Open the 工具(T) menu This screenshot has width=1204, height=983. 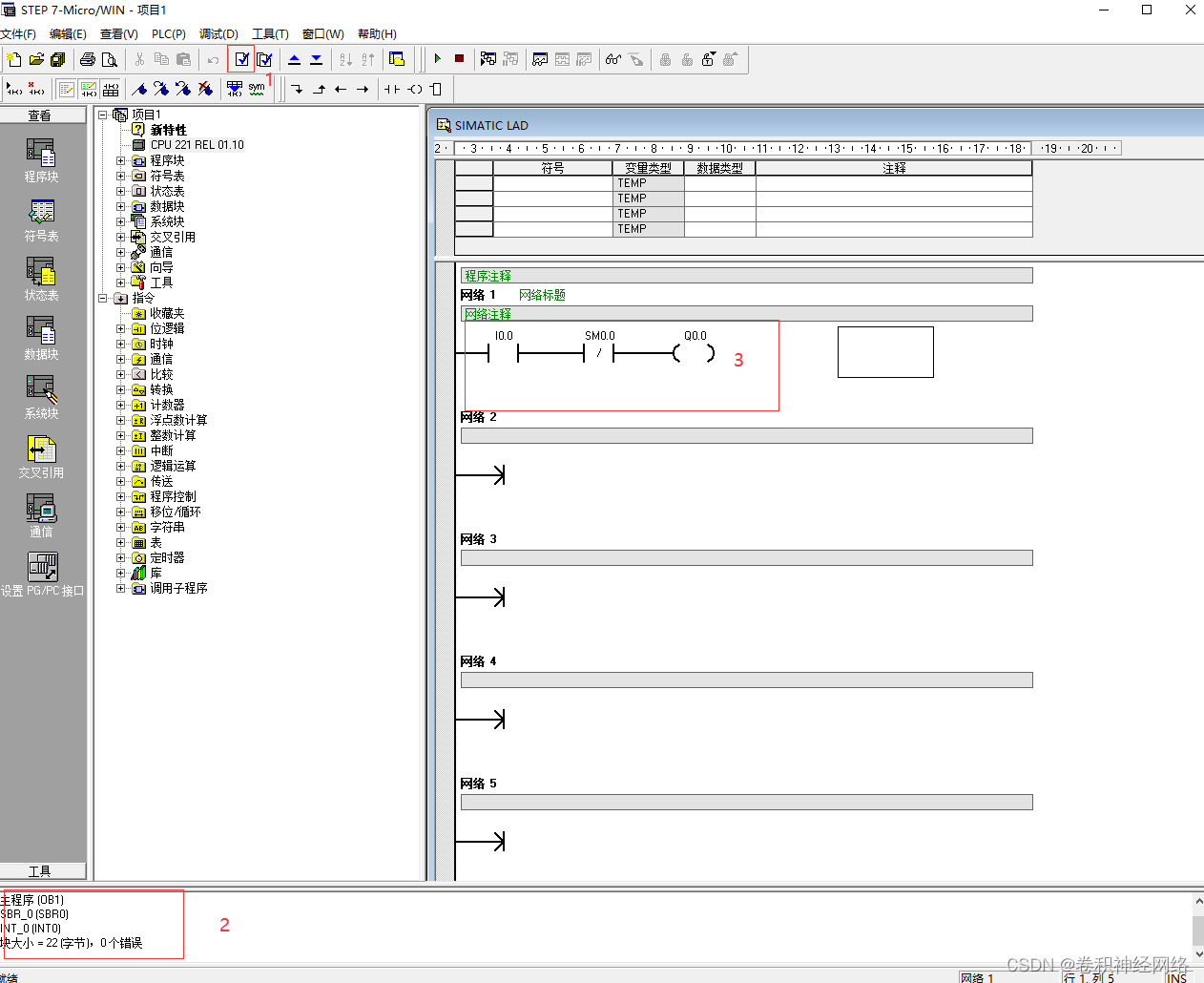270,34
